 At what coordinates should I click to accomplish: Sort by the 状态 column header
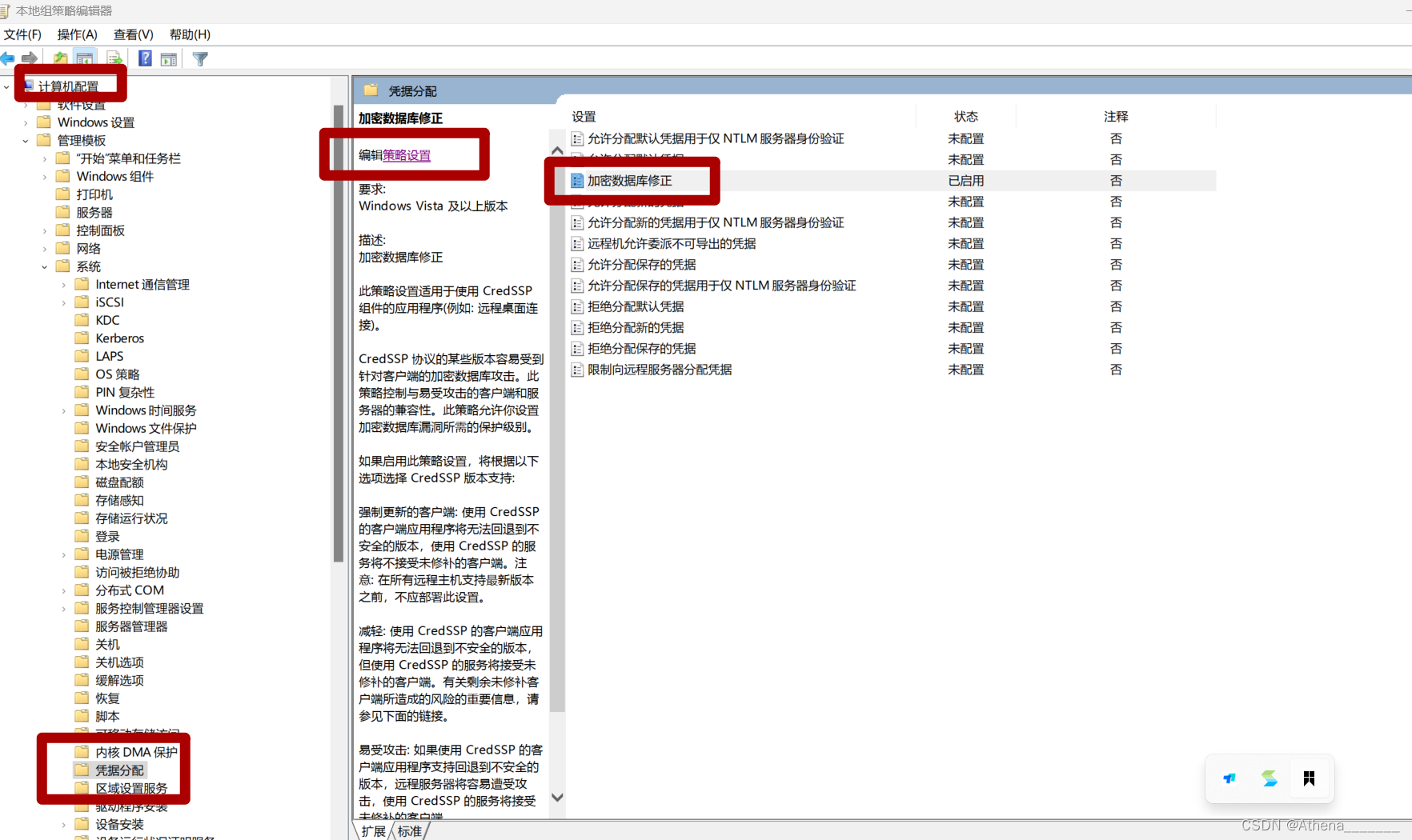coord(966,117)
